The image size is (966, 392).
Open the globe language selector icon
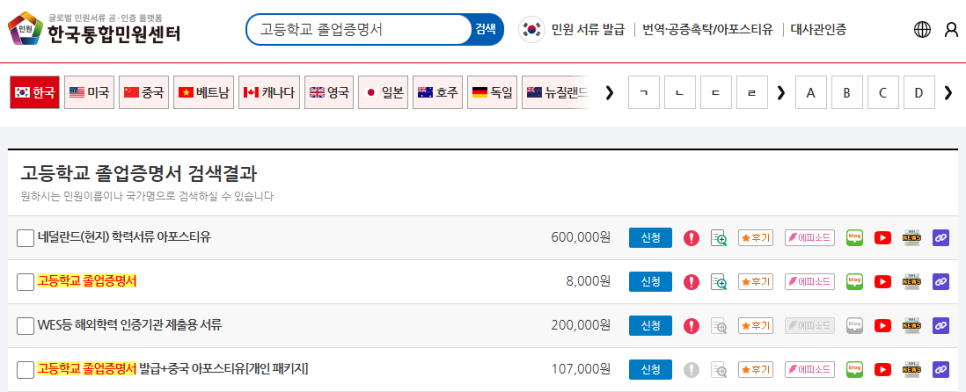(x=922, y=30)
